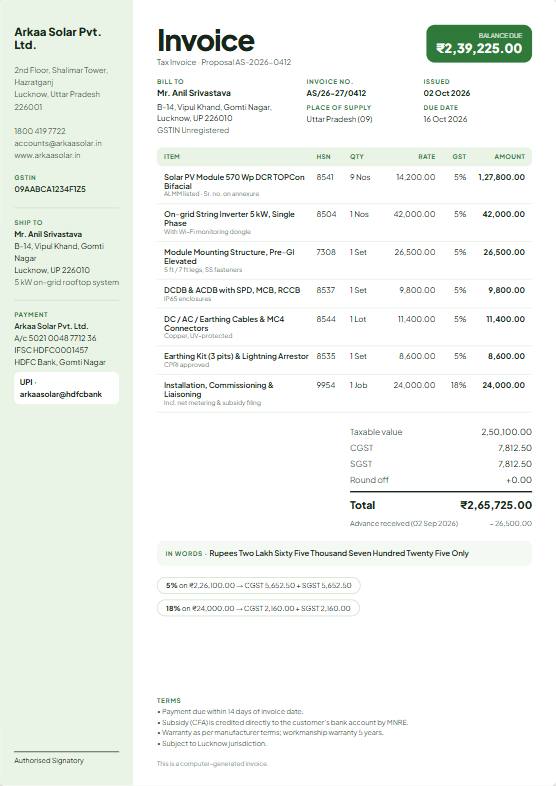Select the amount 1,27,800.00
The width and height of the screenshot is (556, 786).
[501, 177]
